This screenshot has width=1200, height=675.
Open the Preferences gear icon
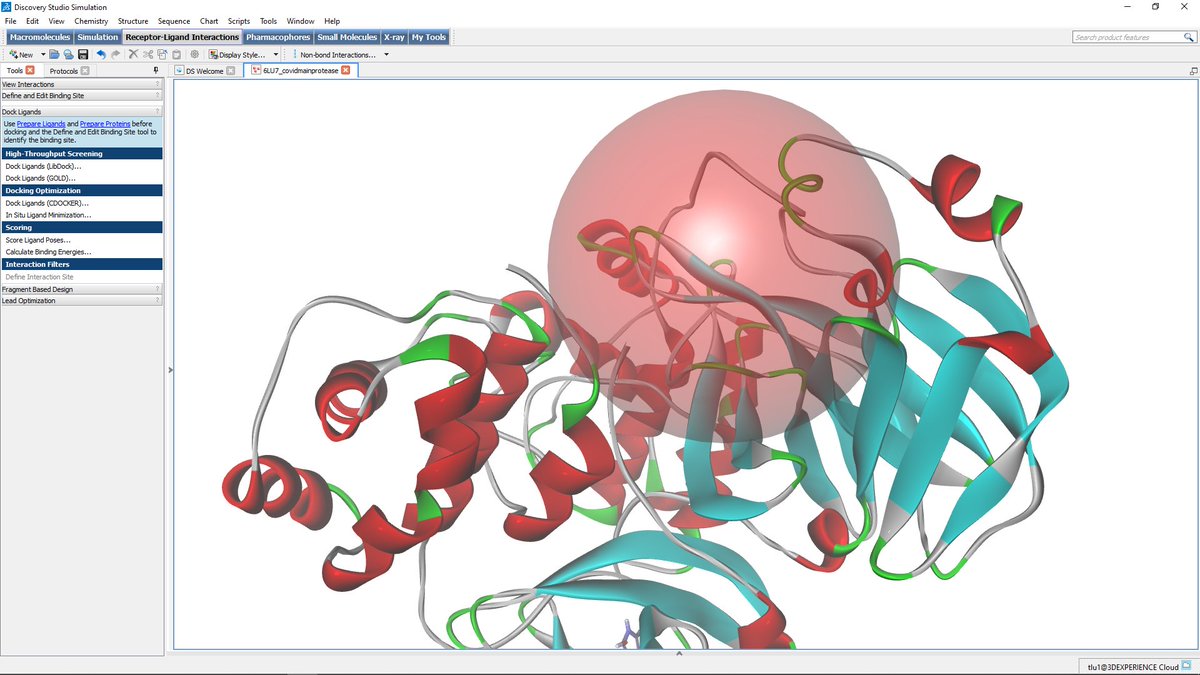click(194, 54)
